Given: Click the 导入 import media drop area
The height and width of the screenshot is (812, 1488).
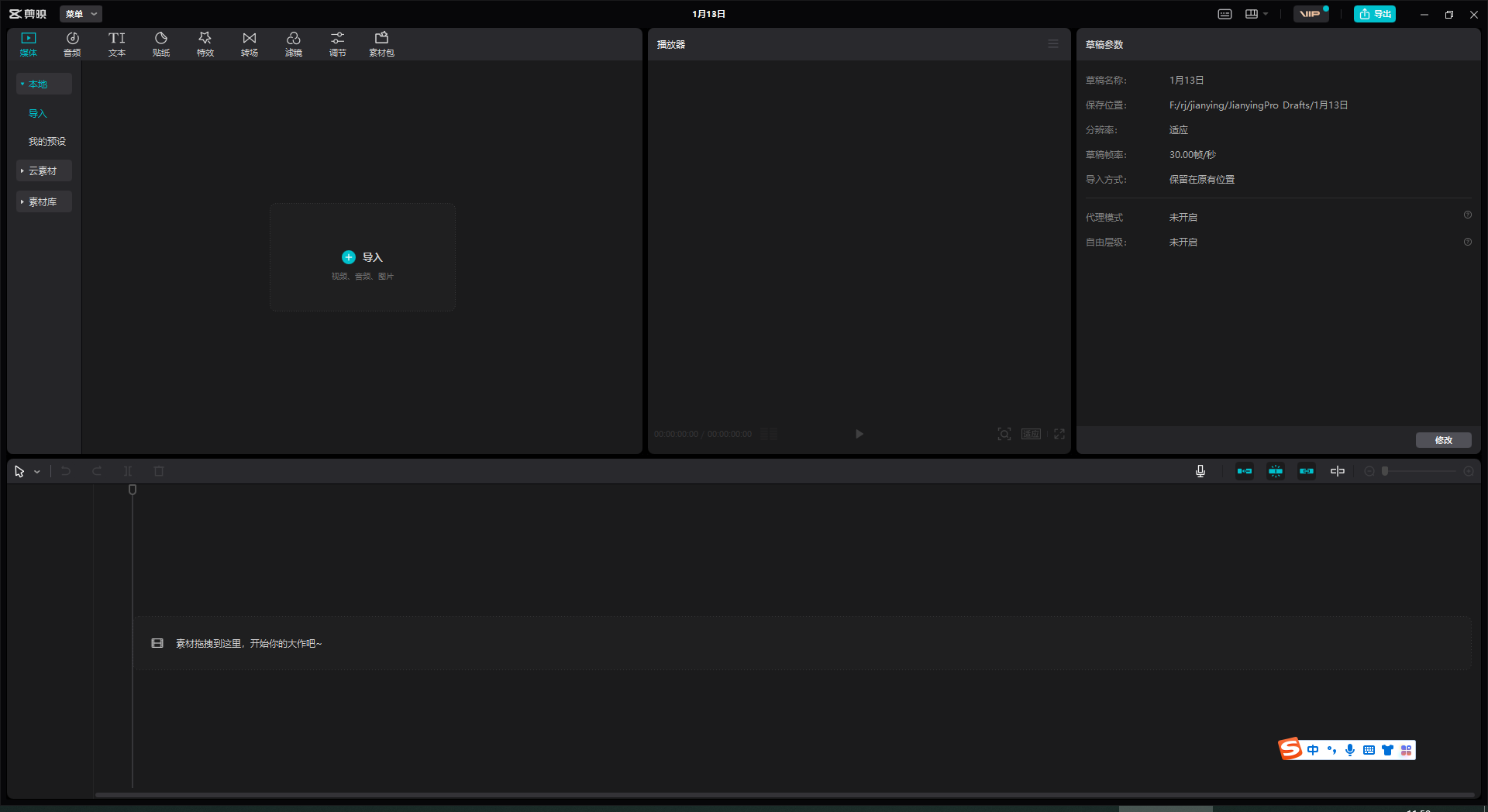Looking at the screenshot, I should (x=363, y=258).
